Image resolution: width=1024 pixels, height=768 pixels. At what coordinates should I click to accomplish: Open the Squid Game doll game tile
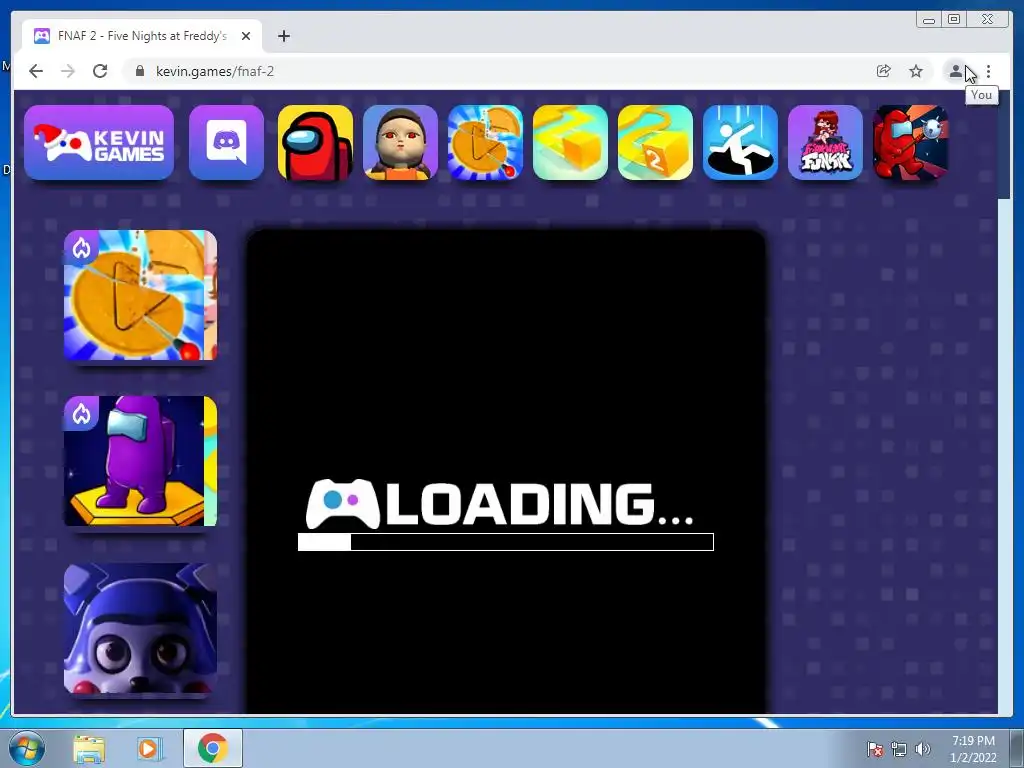400,142
